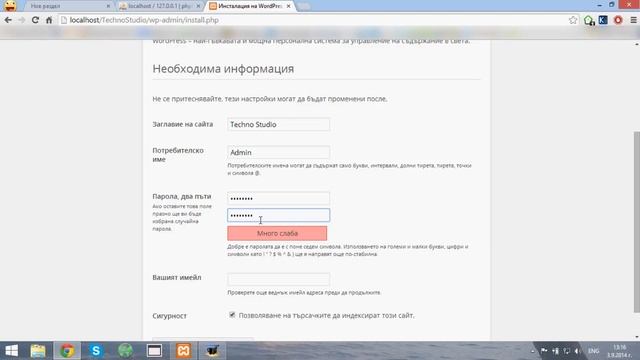Open the green globe taskbar app
This screenshot has height=360, width=640.
pyautogui.click(x=125, y=351)
